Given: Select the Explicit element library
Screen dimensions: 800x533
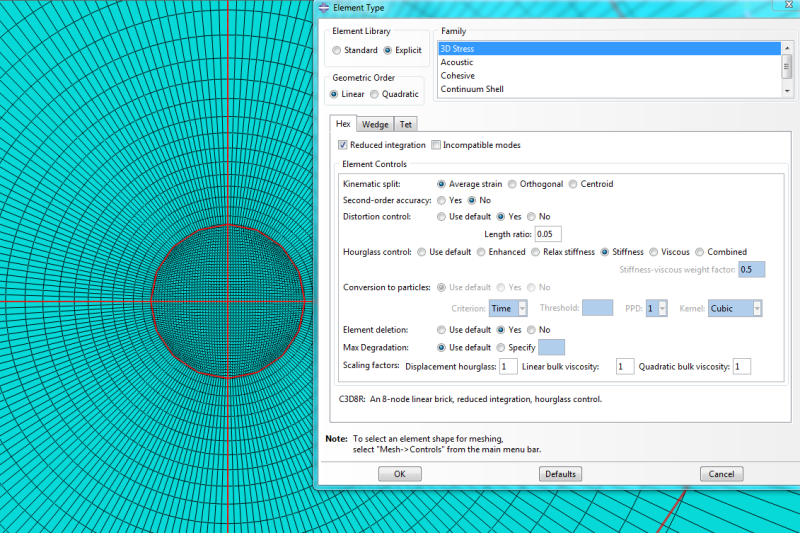Looking at the screenshot, I should tap(387, 50).
